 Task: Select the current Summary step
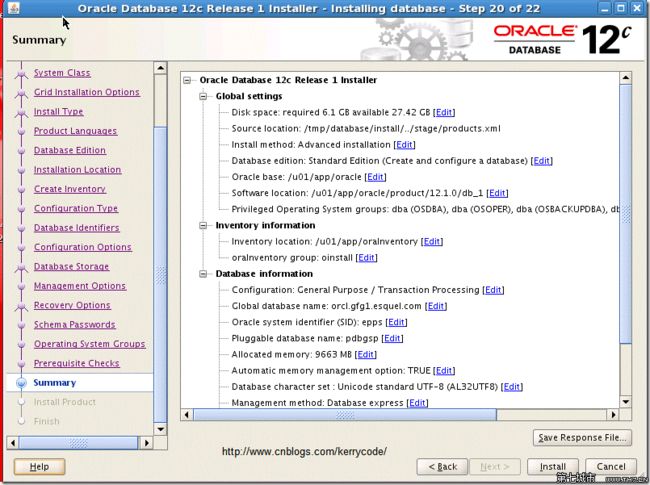click(x=55, y=383)
